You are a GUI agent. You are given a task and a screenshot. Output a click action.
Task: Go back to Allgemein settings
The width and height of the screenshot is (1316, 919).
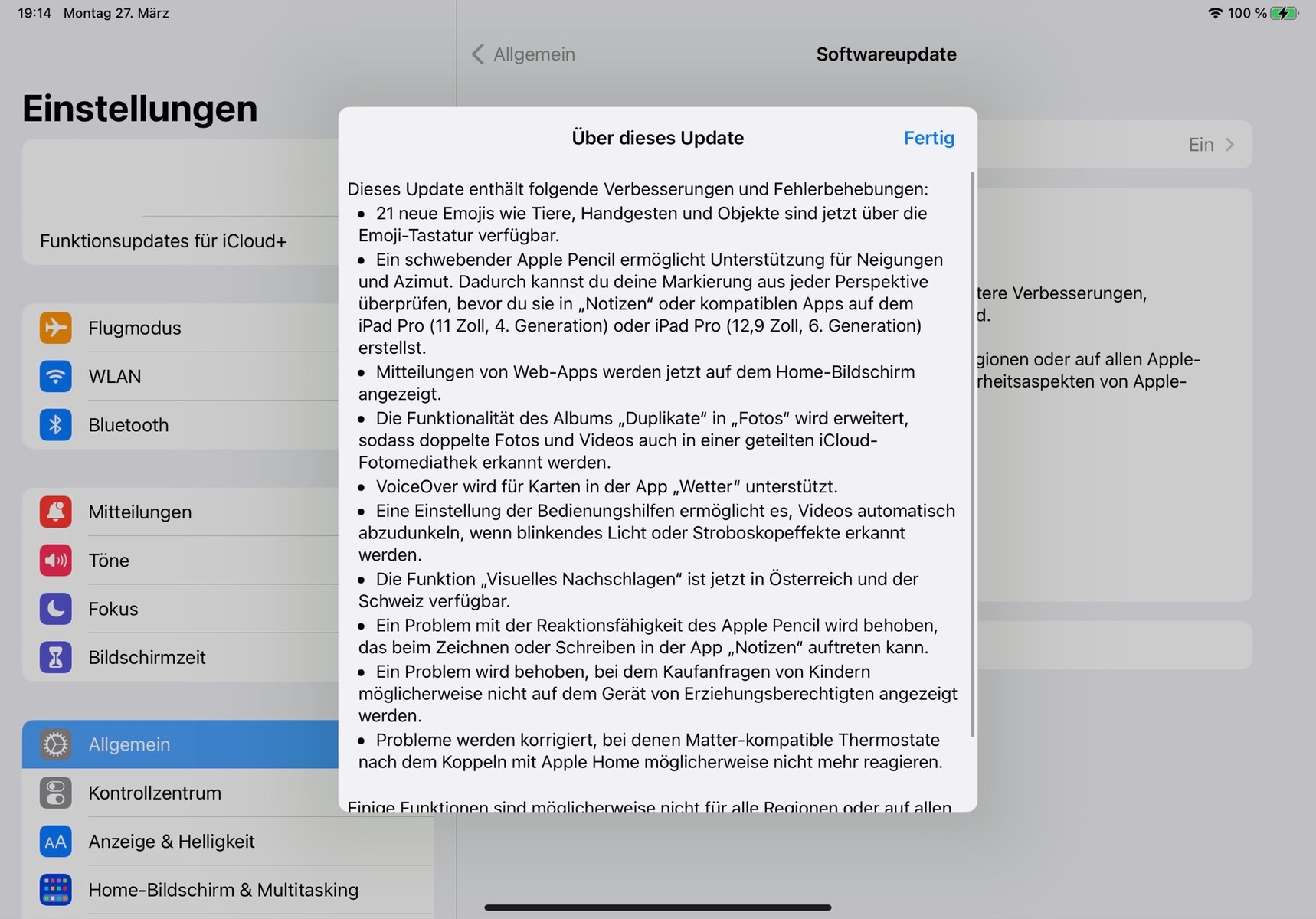(x=523, y=54)
